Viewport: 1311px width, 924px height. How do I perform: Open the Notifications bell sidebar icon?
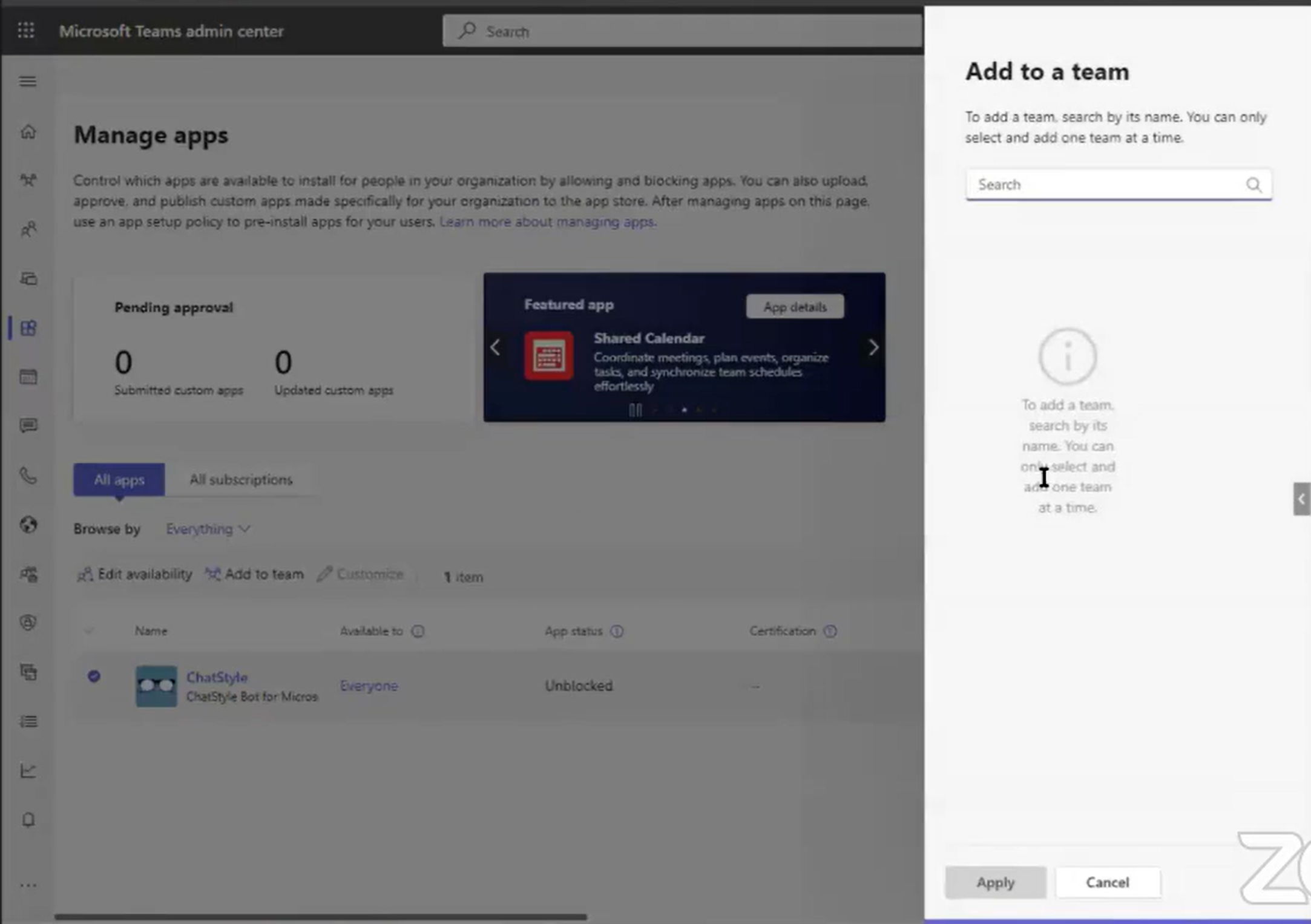[x=28, y=819]
